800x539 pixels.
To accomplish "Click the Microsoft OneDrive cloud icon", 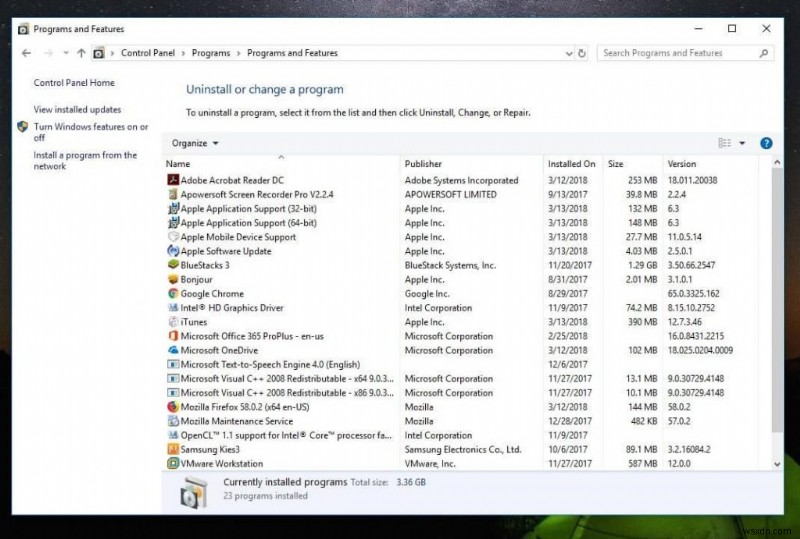I will click(x=173, y=350).
